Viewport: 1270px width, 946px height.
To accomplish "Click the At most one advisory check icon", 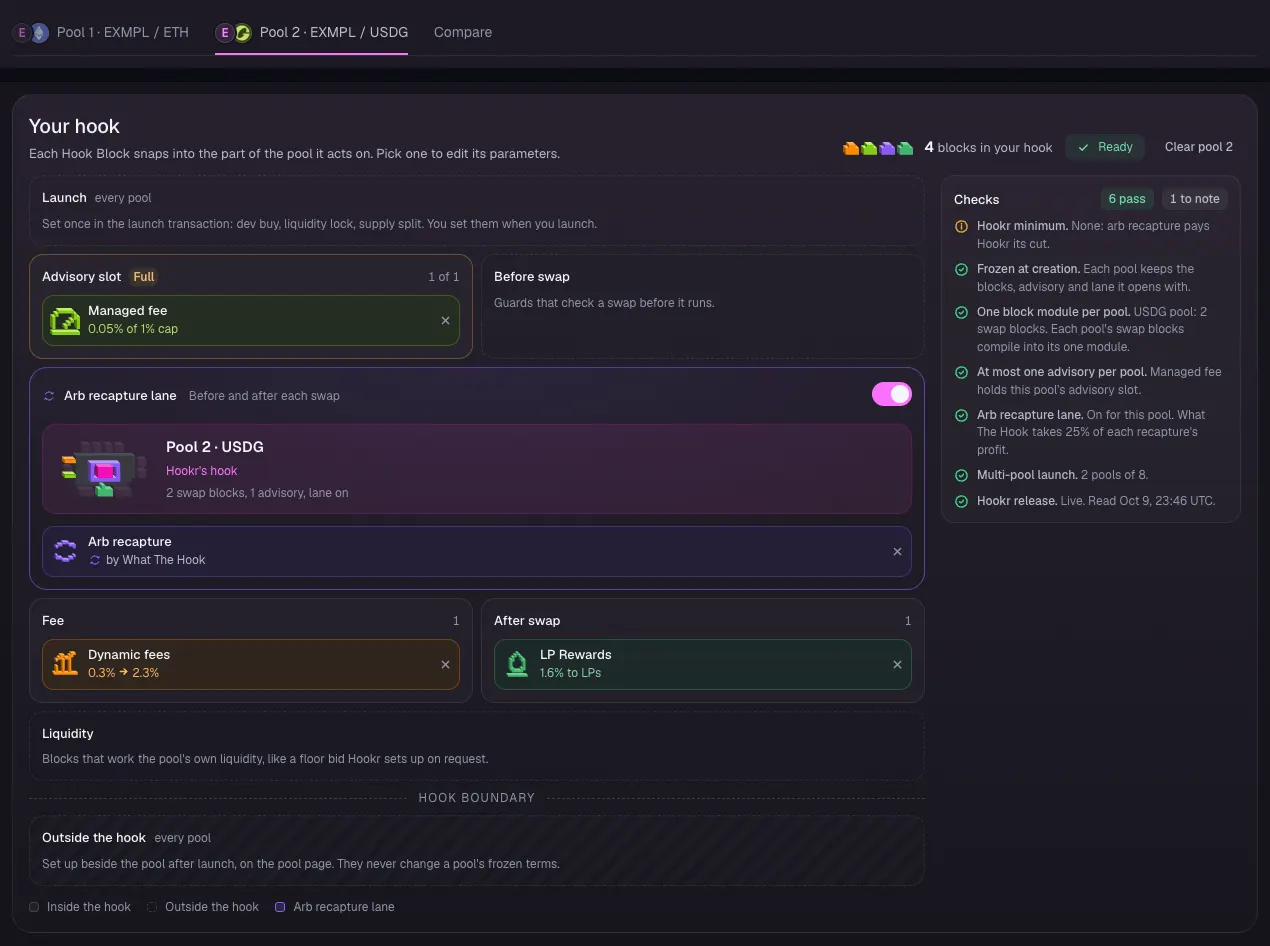I will (961, 373).
